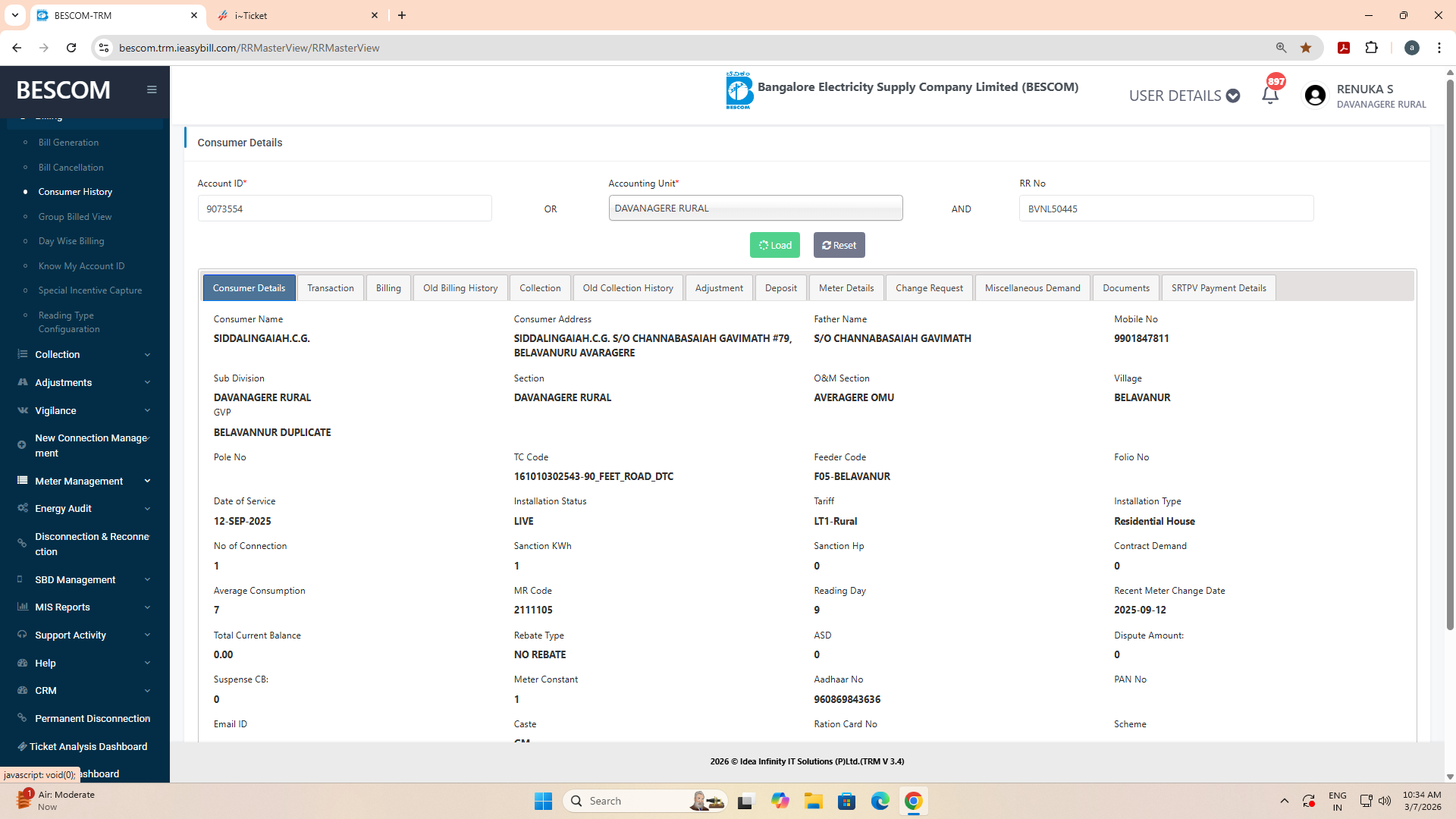
Task: Open the Accounting Unit combo box
Action: click(x=755, y=209)
